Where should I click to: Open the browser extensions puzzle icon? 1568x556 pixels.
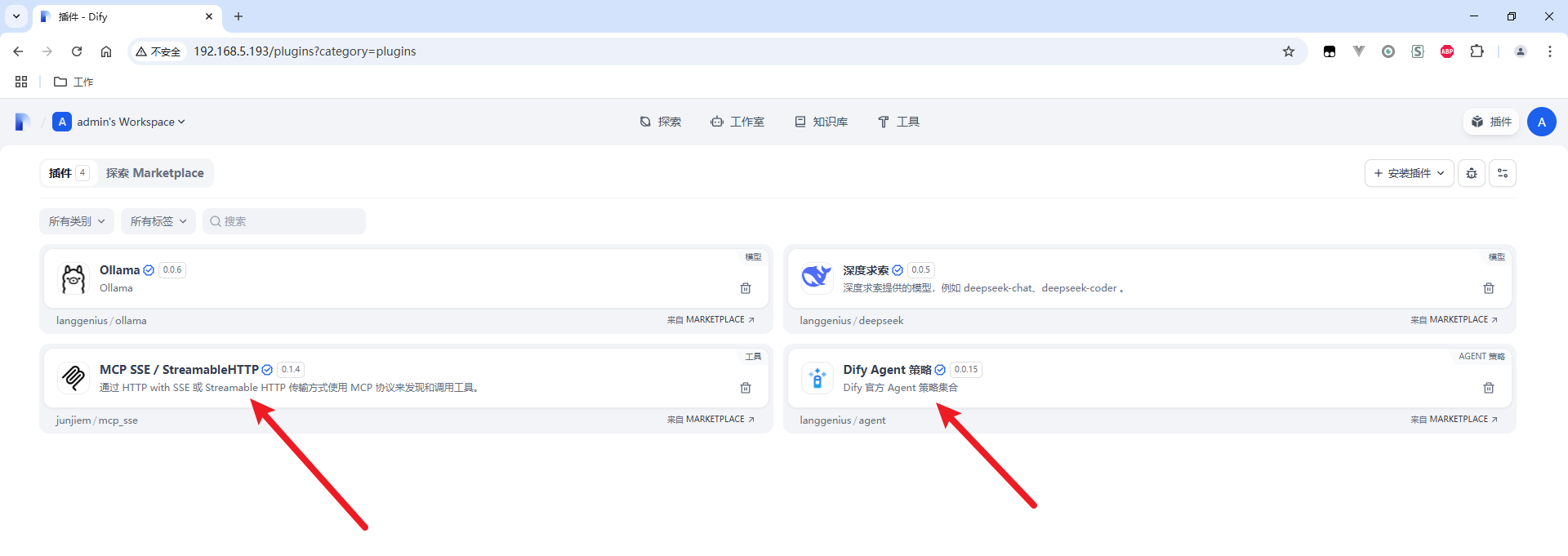(x=1477, y=51)
